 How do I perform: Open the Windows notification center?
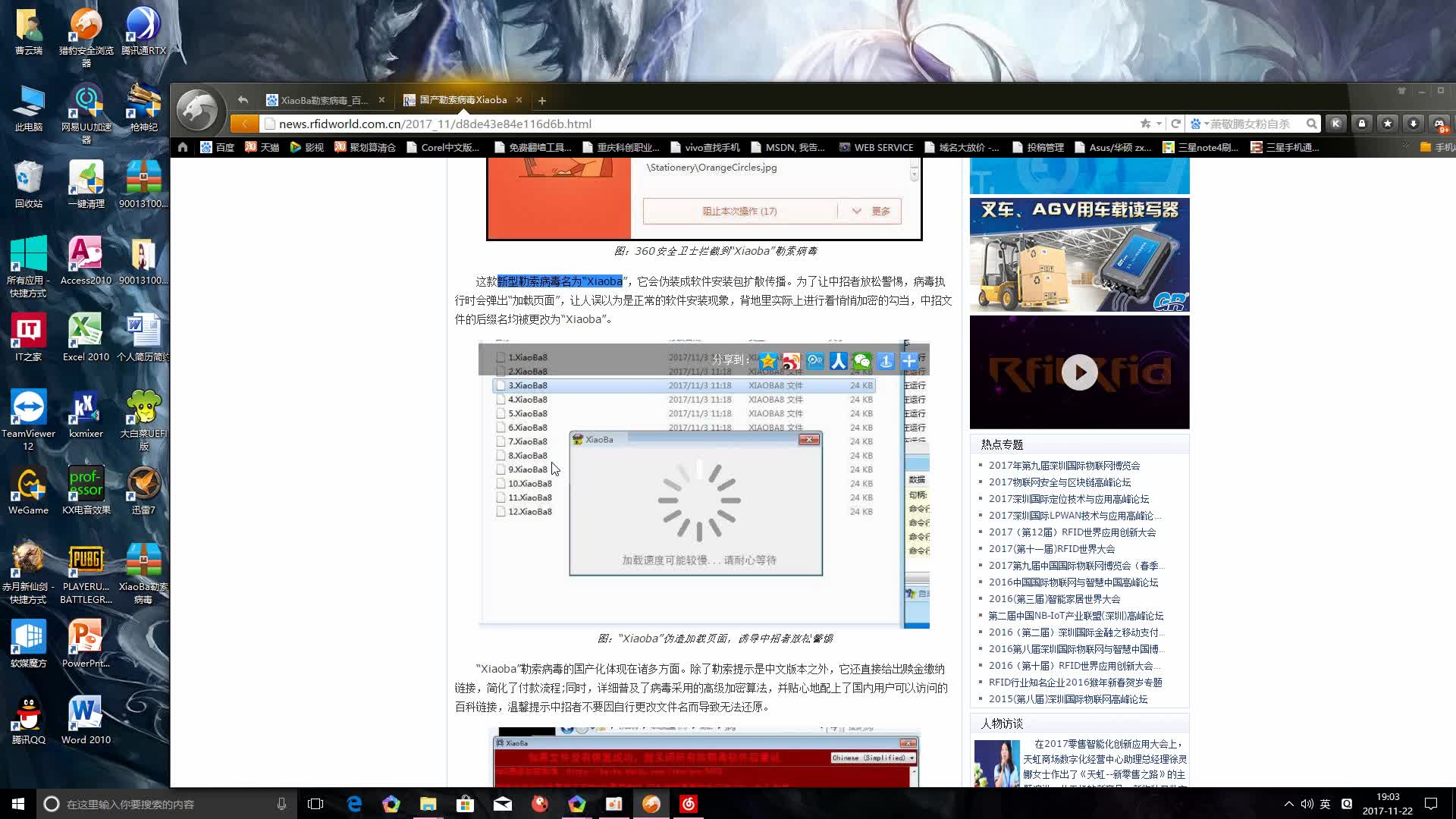pos(1431,804)
